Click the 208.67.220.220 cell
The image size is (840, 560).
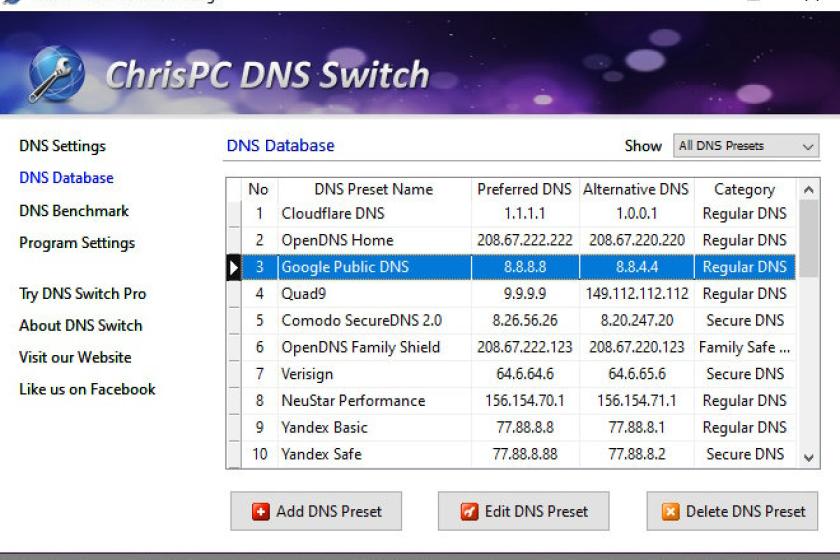coord(636,240)
